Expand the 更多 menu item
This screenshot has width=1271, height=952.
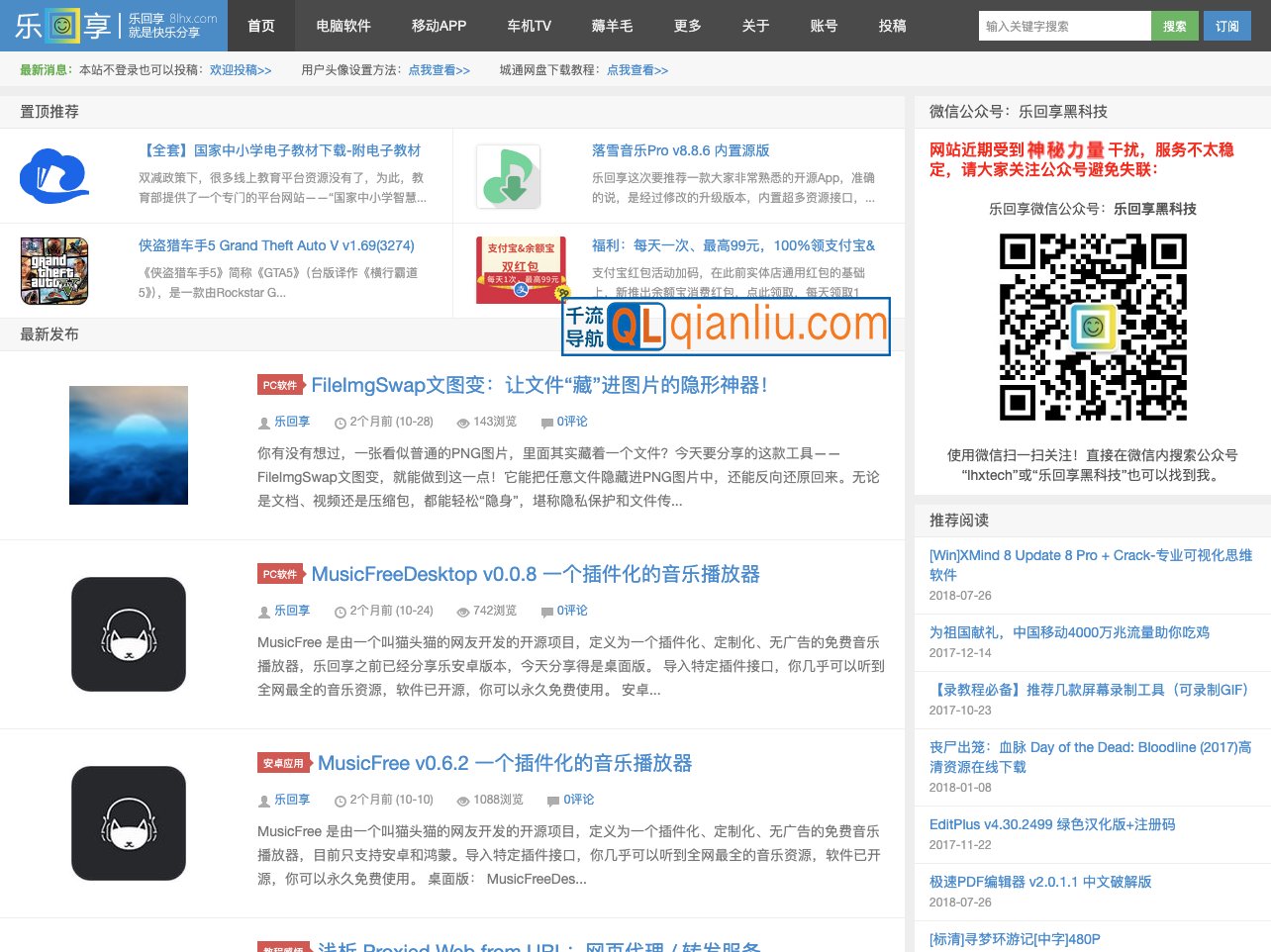point(687,26)
